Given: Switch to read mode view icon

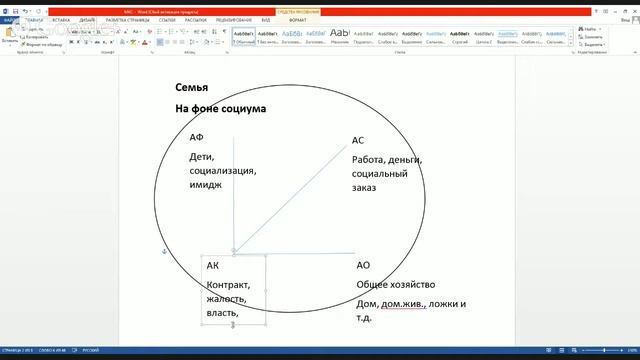Looking at the screenshot, I should [x=549, y=350].
